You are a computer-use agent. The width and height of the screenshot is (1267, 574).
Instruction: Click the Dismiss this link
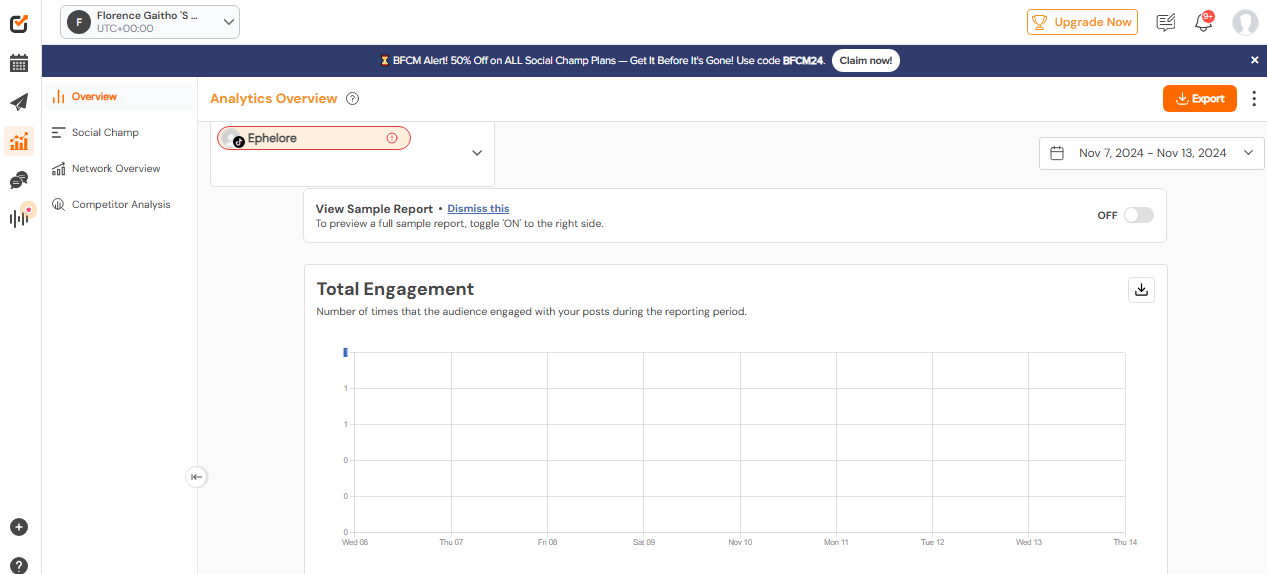click(x=478, y=209)
